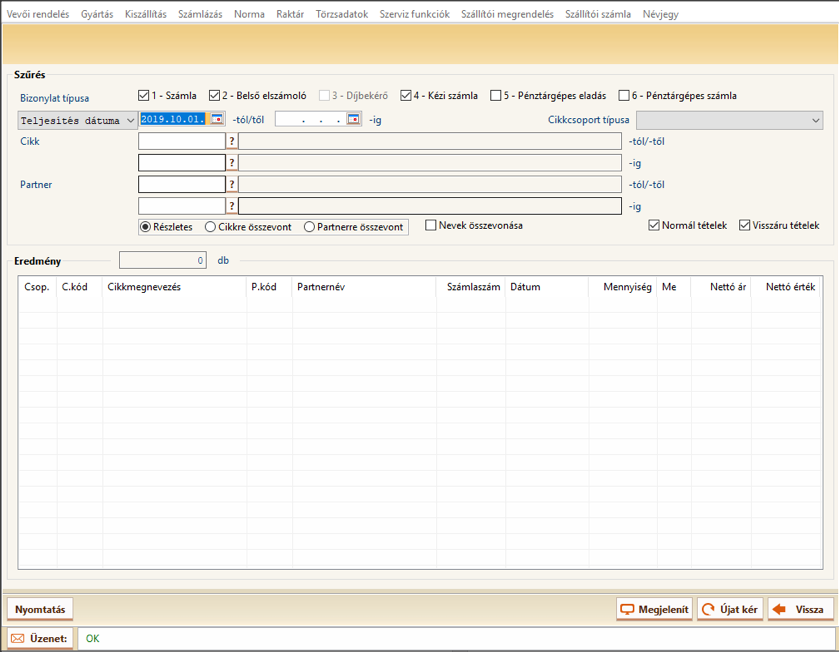Click the Eredmény count field
The width and height of the screenshot is (839, 652).
(x=163, y=260)
